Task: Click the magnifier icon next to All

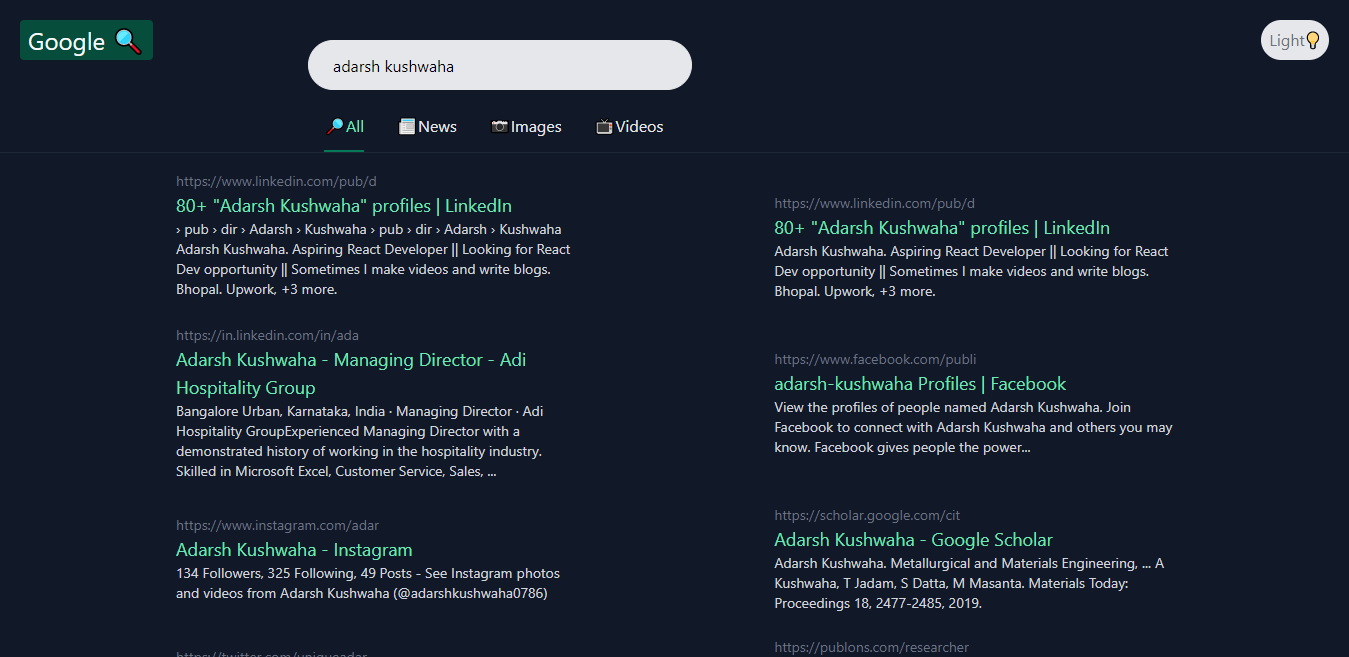Action: tap(335, 127)
